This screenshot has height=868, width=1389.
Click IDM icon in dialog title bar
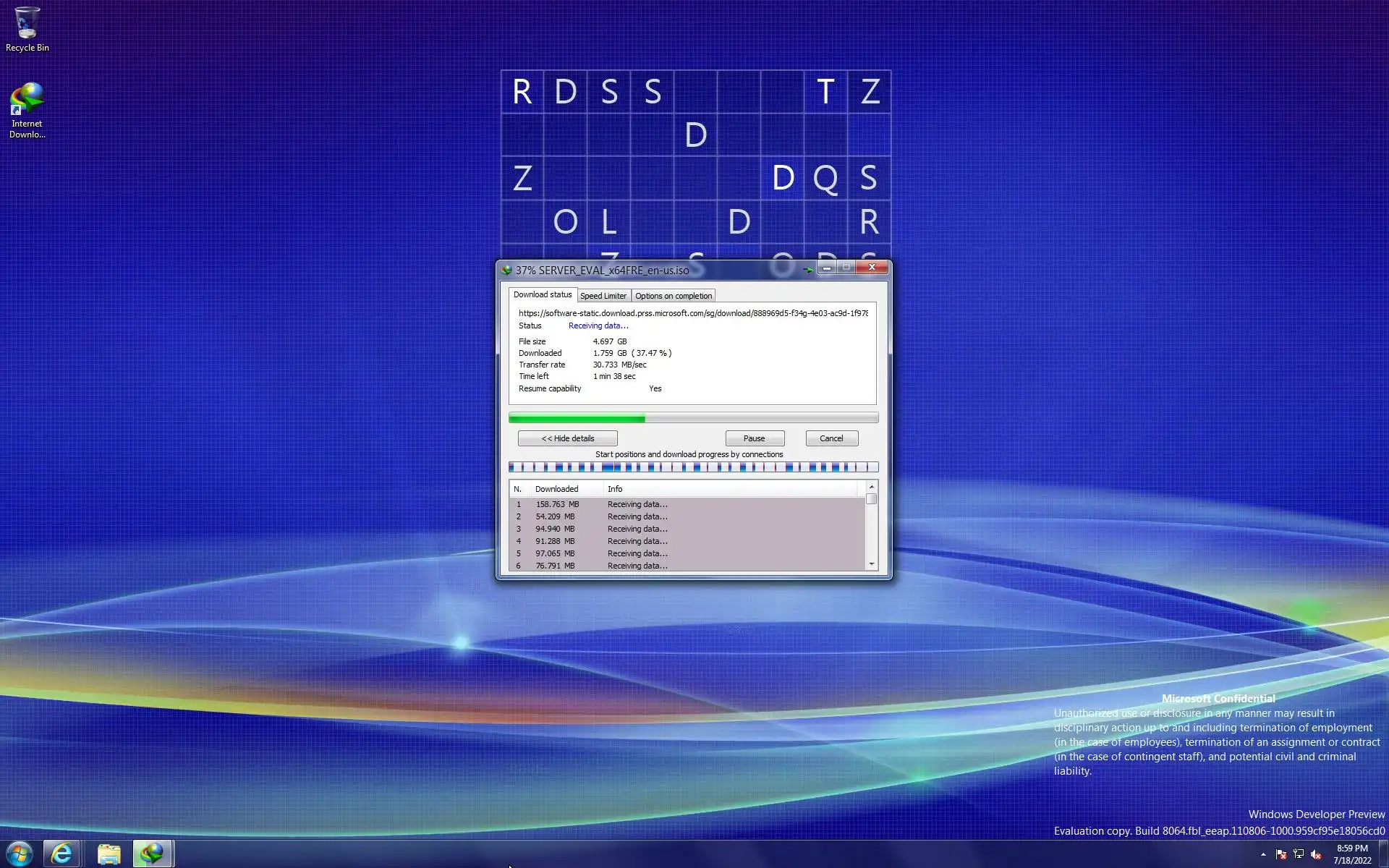(x=506, y=270)
